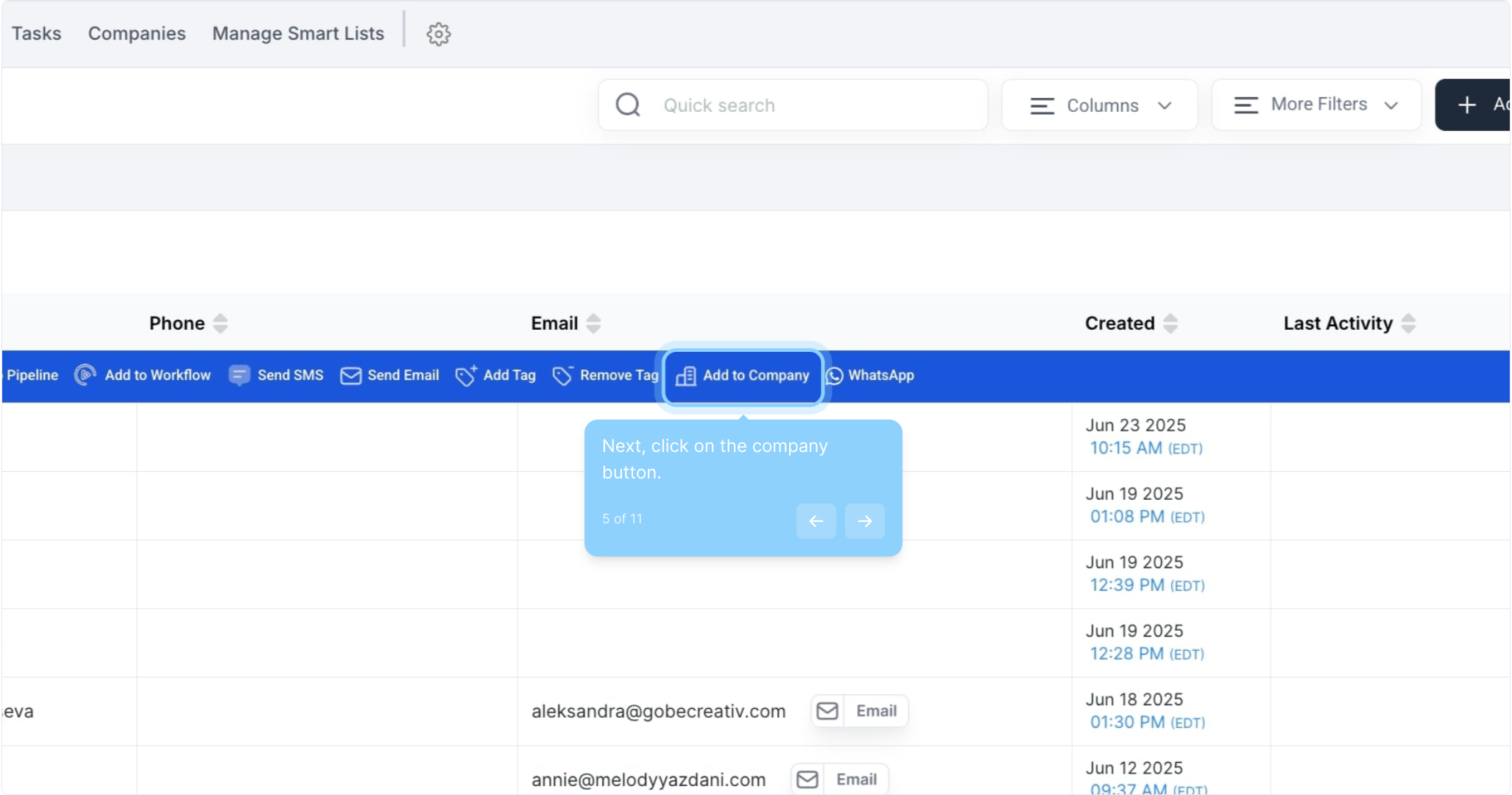Focus the Quick search field
Viewport: 1512px width, 795px height.
[810, 105]
